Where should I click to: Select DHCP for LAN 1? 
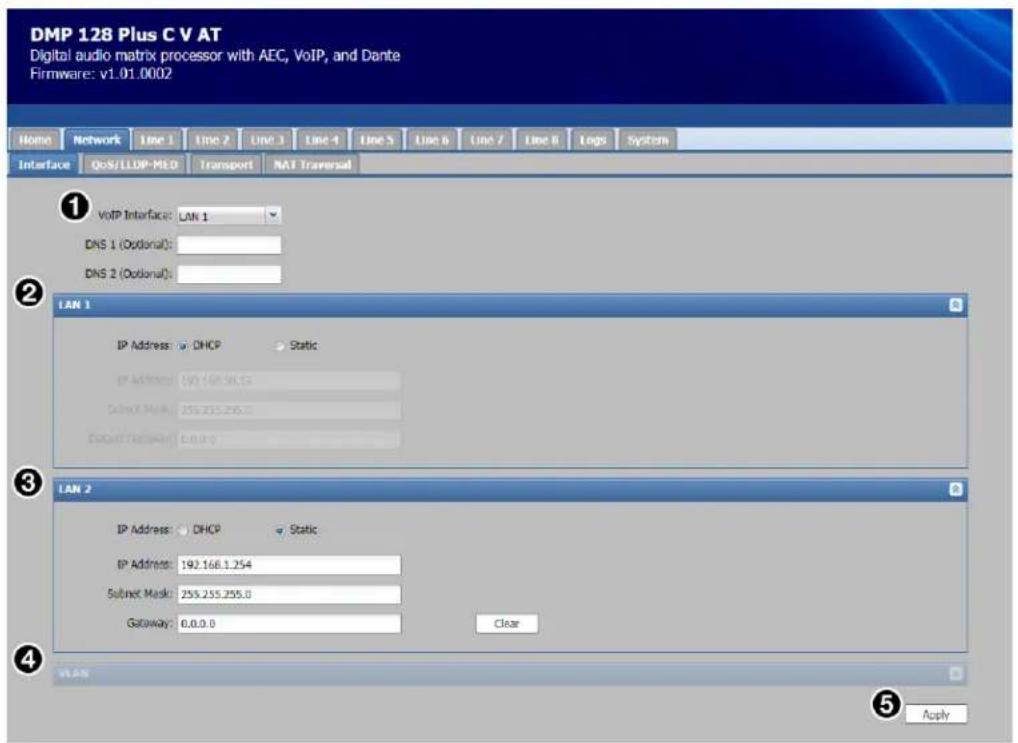183,346
